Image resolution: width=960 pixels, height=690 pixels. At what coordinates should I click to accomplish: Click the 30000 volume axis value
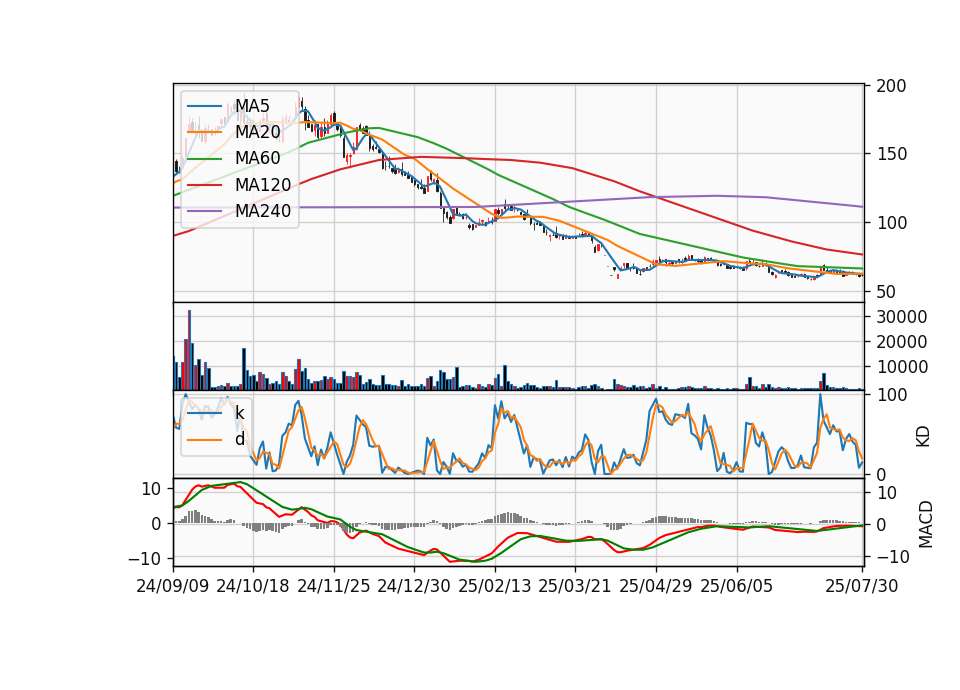[902, 317]
